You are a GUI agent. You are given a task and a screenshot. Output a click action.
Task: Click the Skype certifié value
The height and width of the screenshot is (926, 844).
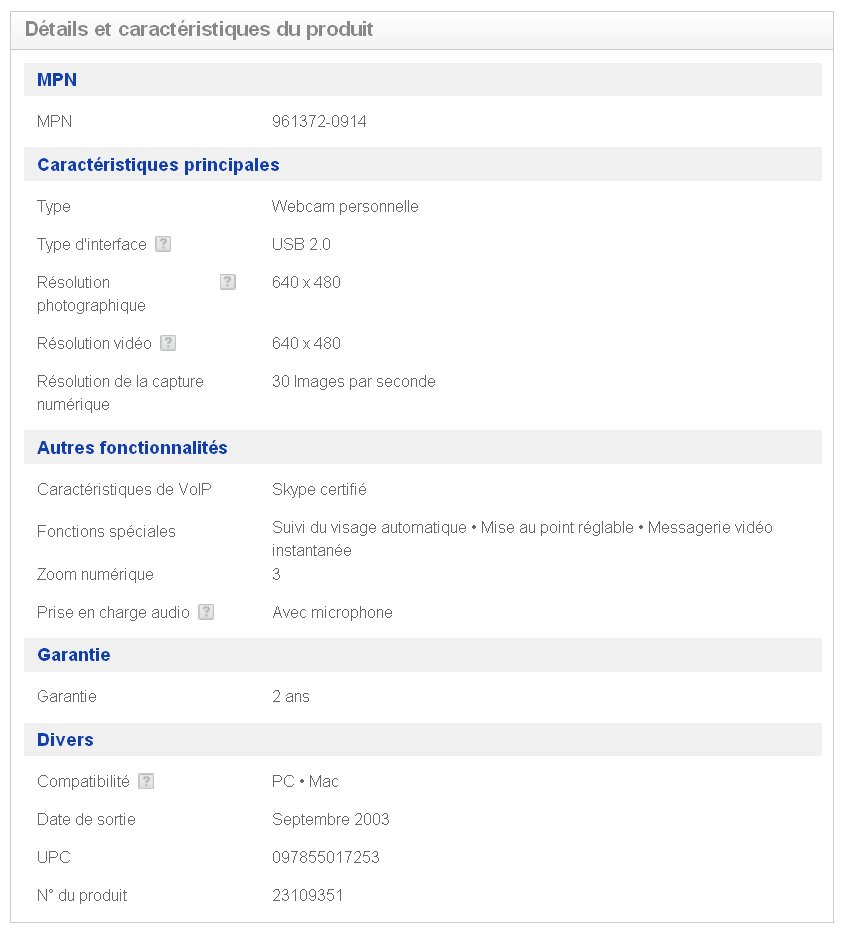click(x=319, y=490)
